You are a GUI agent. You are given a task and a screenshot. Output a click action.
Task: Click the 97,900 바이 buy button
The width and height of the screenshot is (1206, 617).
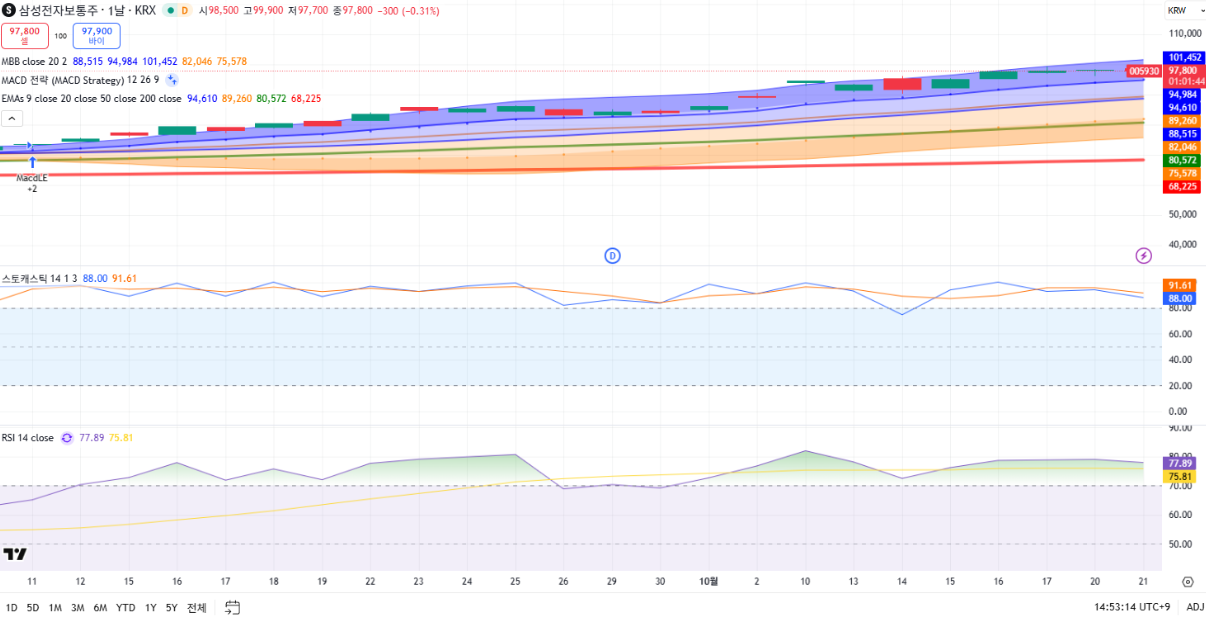pos(96,36)
